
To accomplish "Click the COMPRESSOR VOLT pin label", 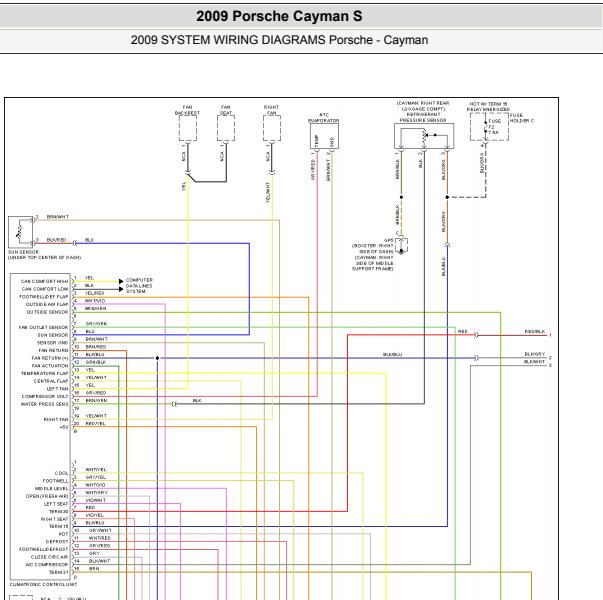I will [x=45, y=397].
